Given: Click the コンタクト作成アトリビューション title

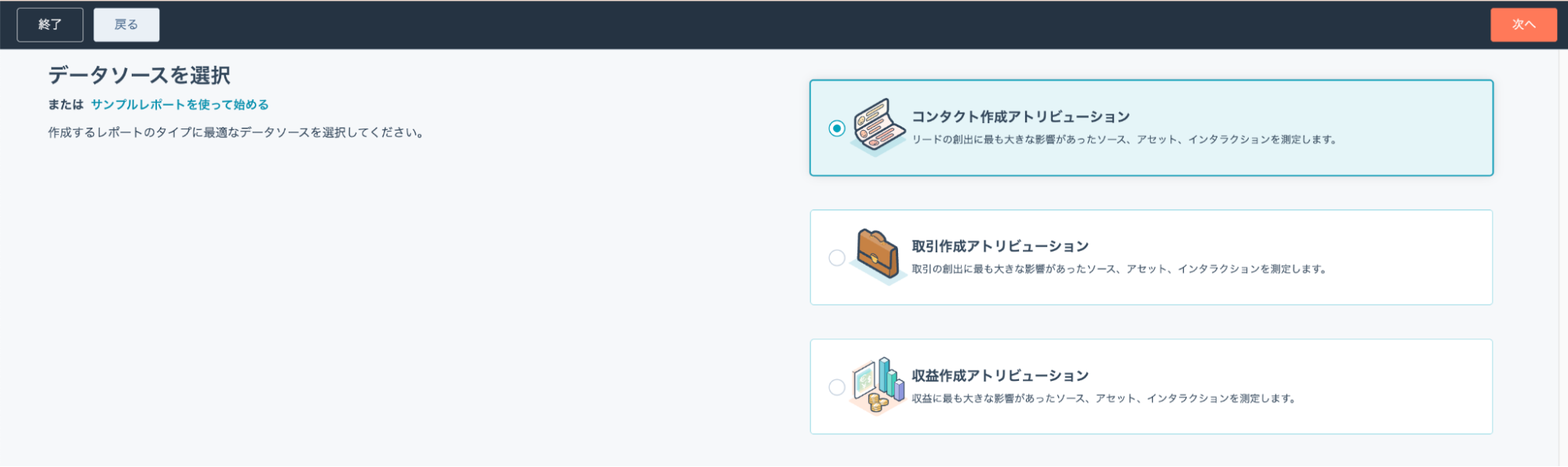Looking at the screenshot, I should pyautogui.click(x=1020, y=117).
